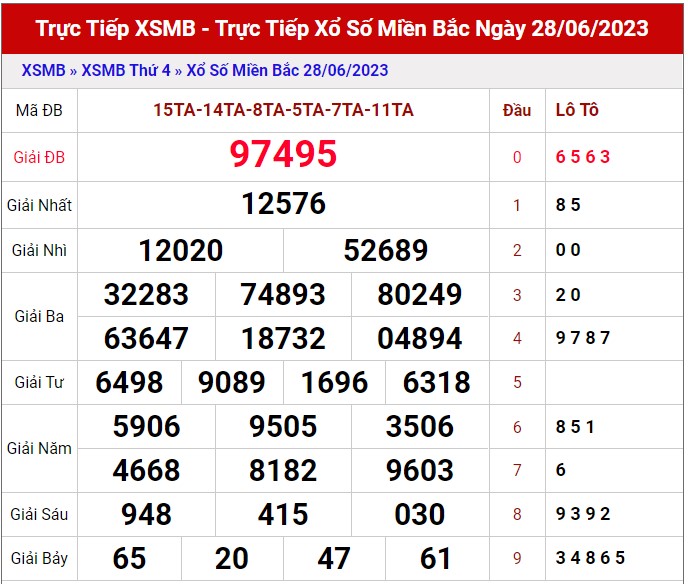
Task: Click the Giải Ba number 04894
Action: tap(420, 338)
